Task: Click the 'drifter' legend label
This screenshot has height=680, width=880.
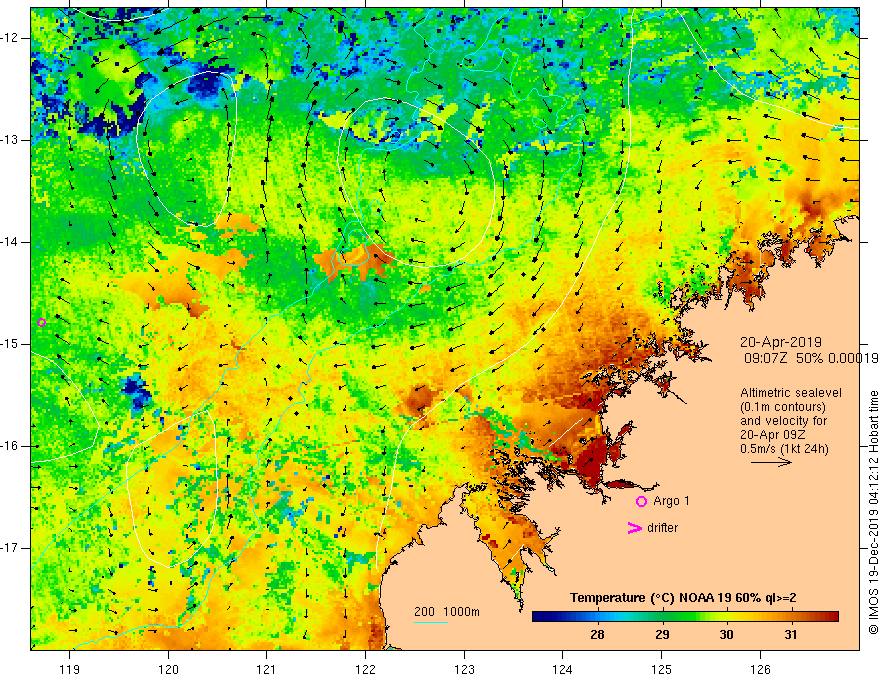Action: click(x=662, y=528)
